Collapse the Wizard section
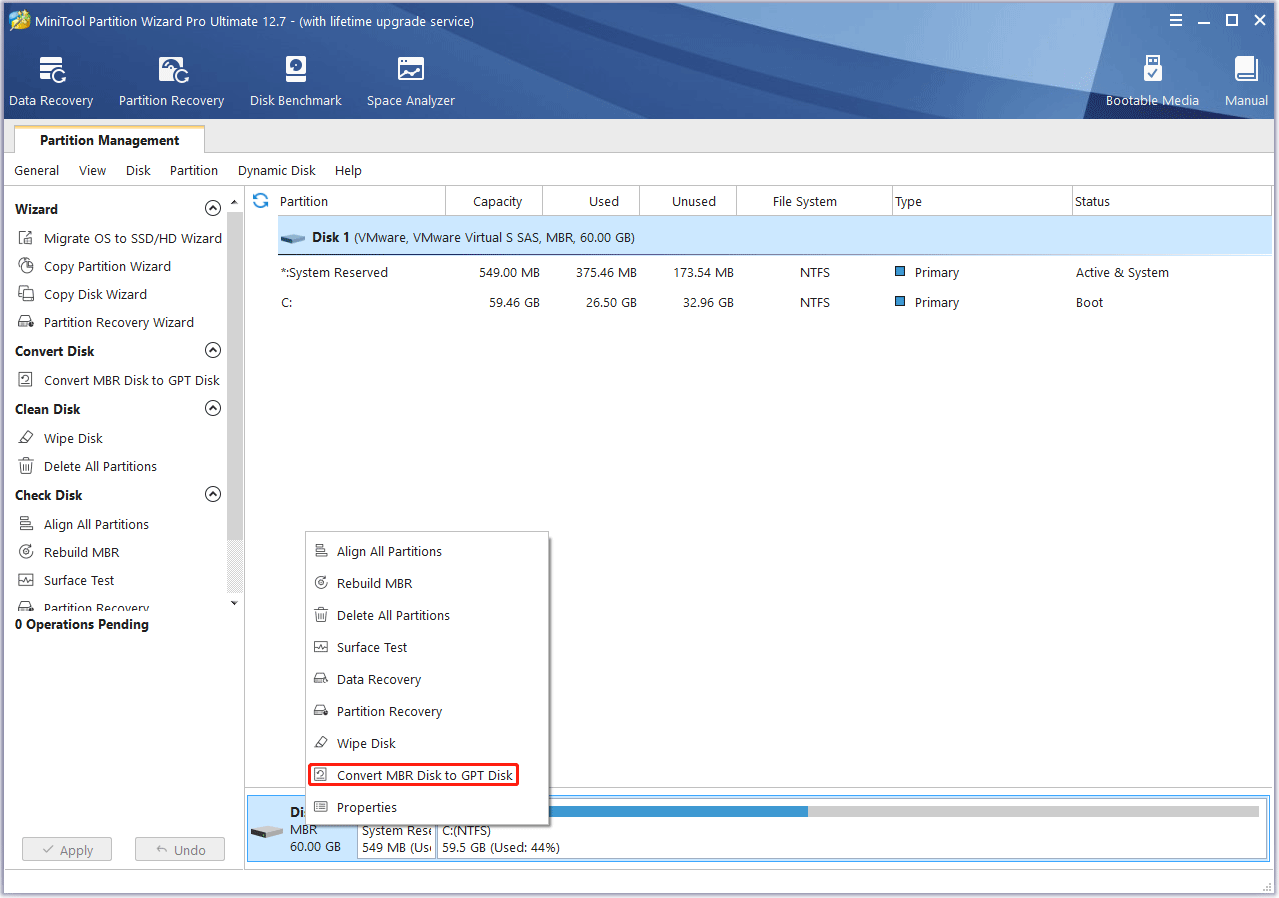Screen dimensions: 1279x898 pos(212,209)
